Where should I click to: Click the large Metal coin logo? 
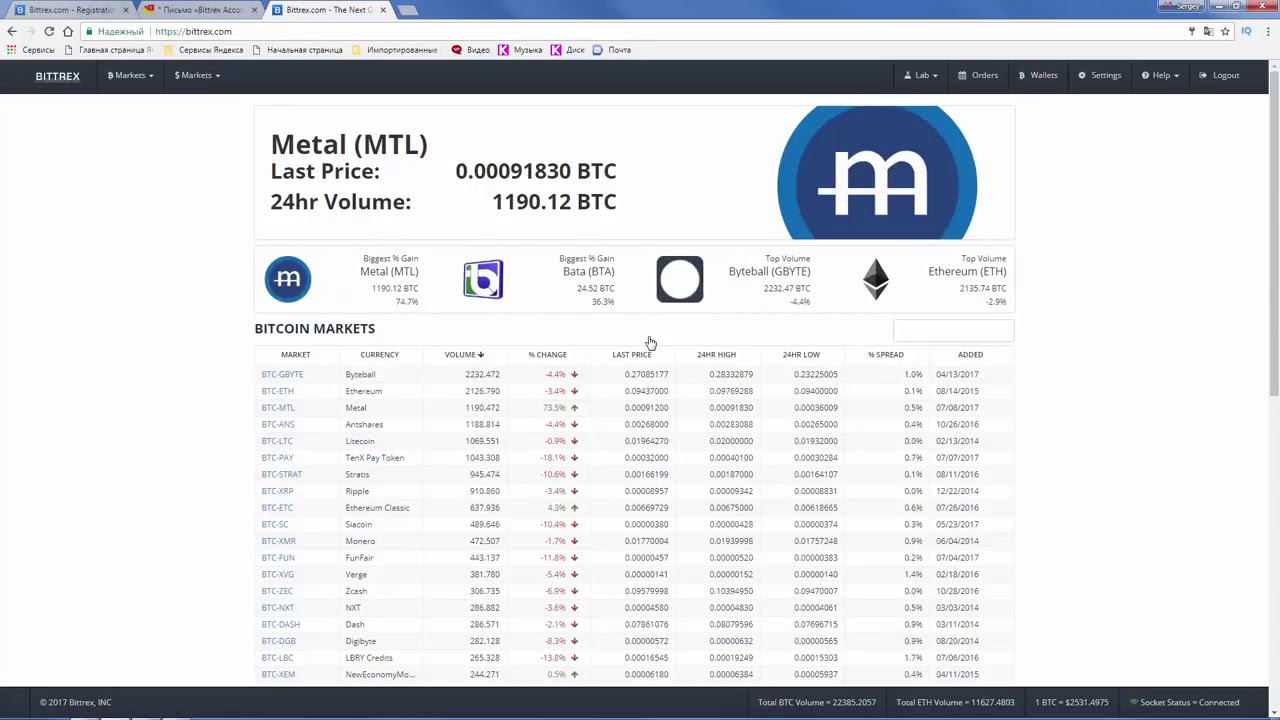click(x=877, y=173)
